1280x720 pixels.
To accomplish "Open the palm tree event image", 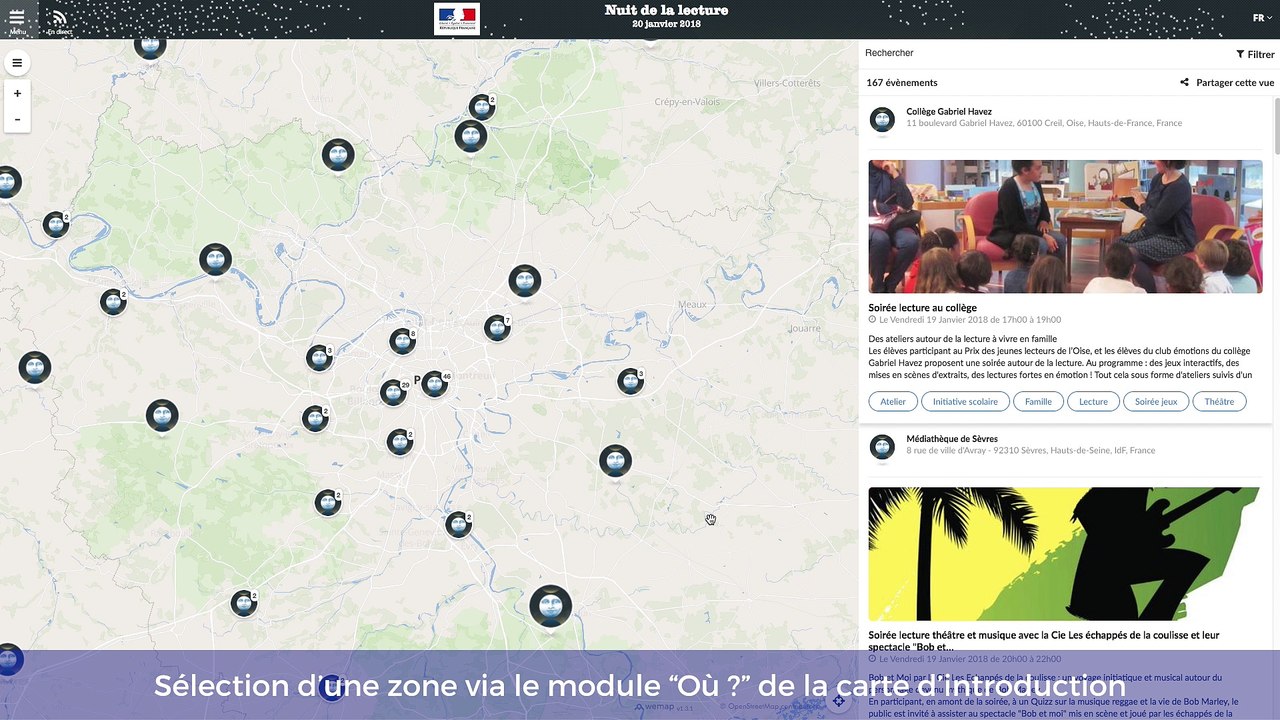I will [x=1065, y=554].
